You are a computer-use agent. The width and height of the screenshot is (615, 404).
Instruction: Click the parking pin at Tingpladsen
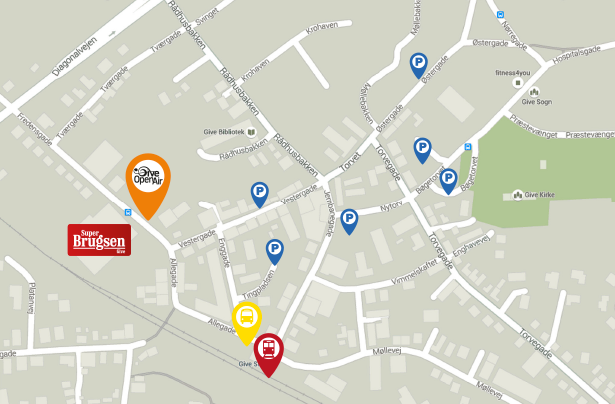tap(275, 252)
